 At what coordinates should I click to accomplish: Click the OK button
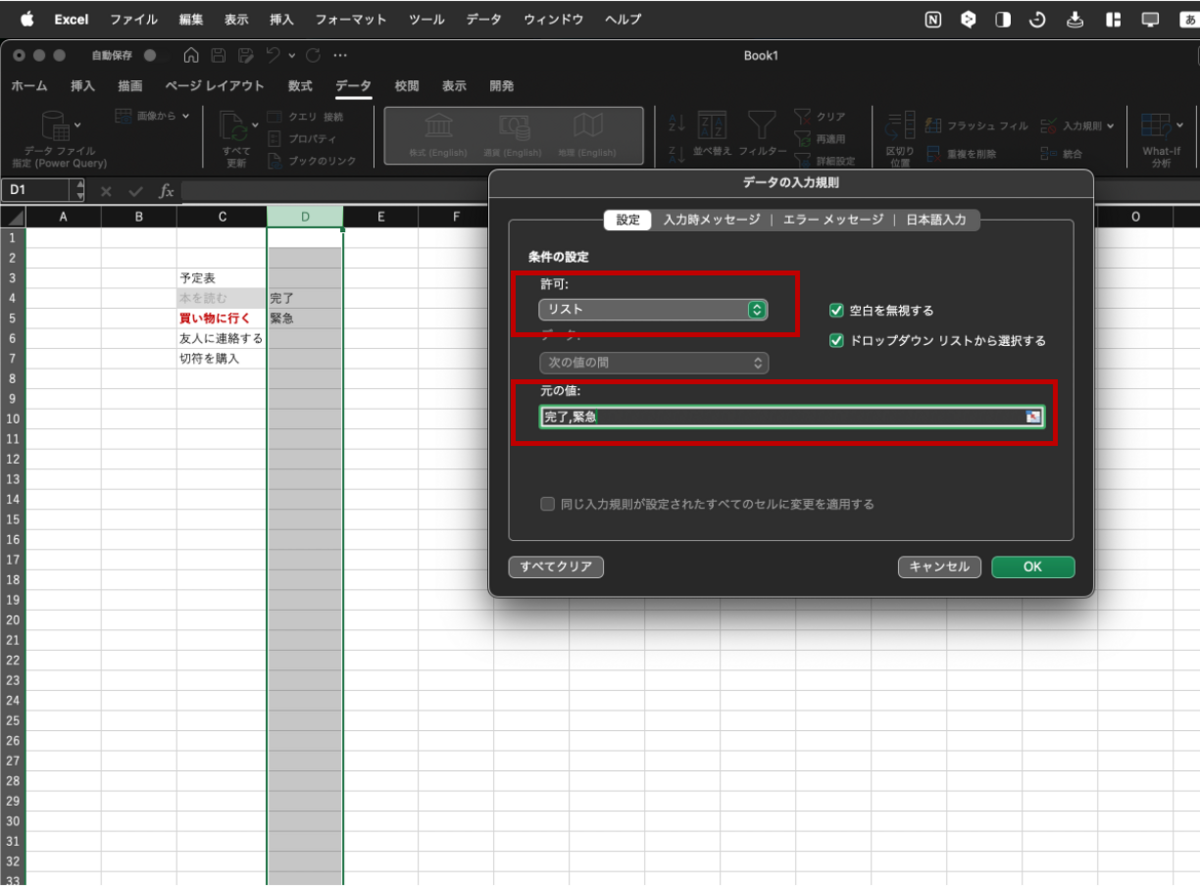coord(1033,567)
